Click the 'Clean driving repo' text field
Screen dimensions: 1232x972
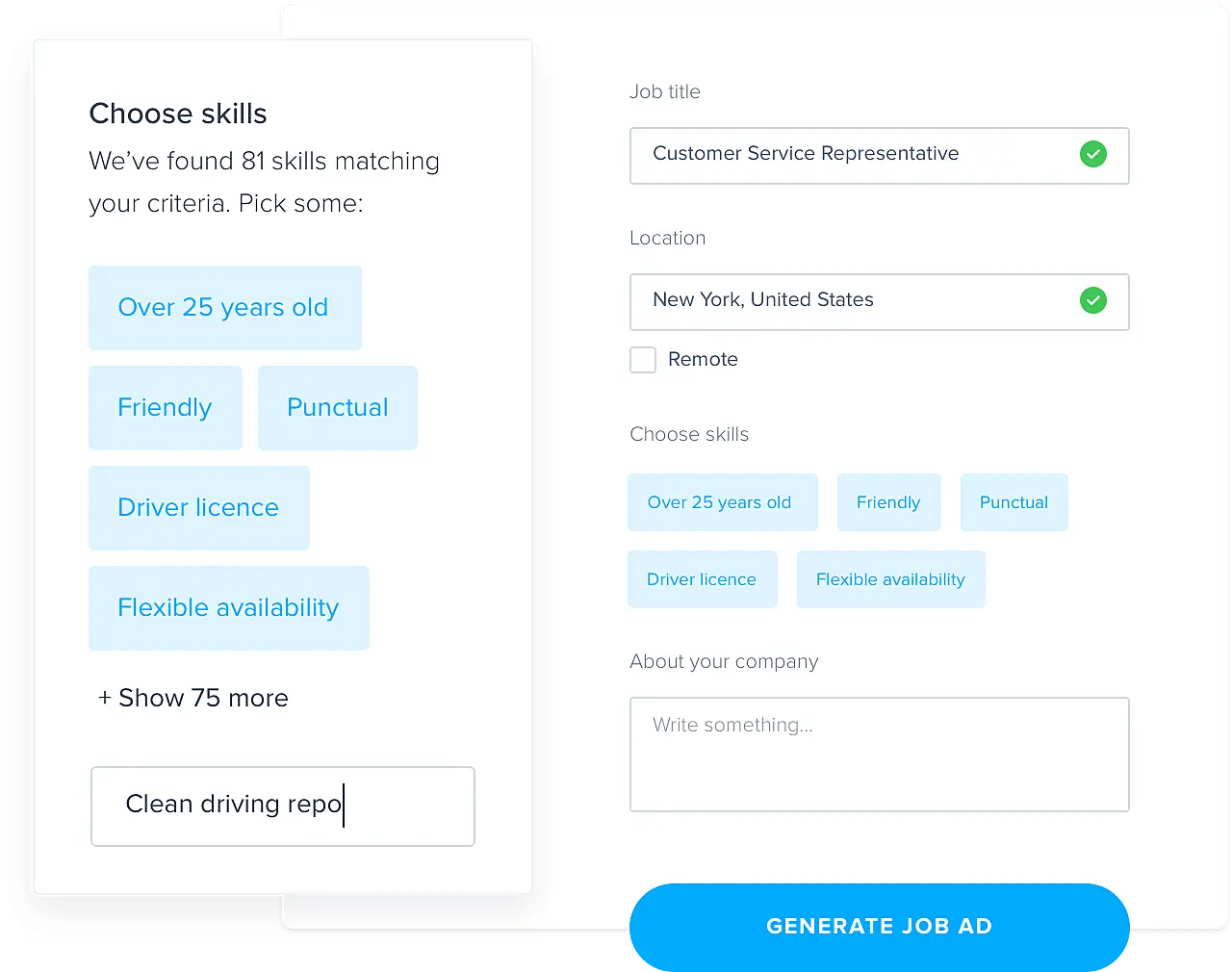pyautogui.click(x=282, y=806)
